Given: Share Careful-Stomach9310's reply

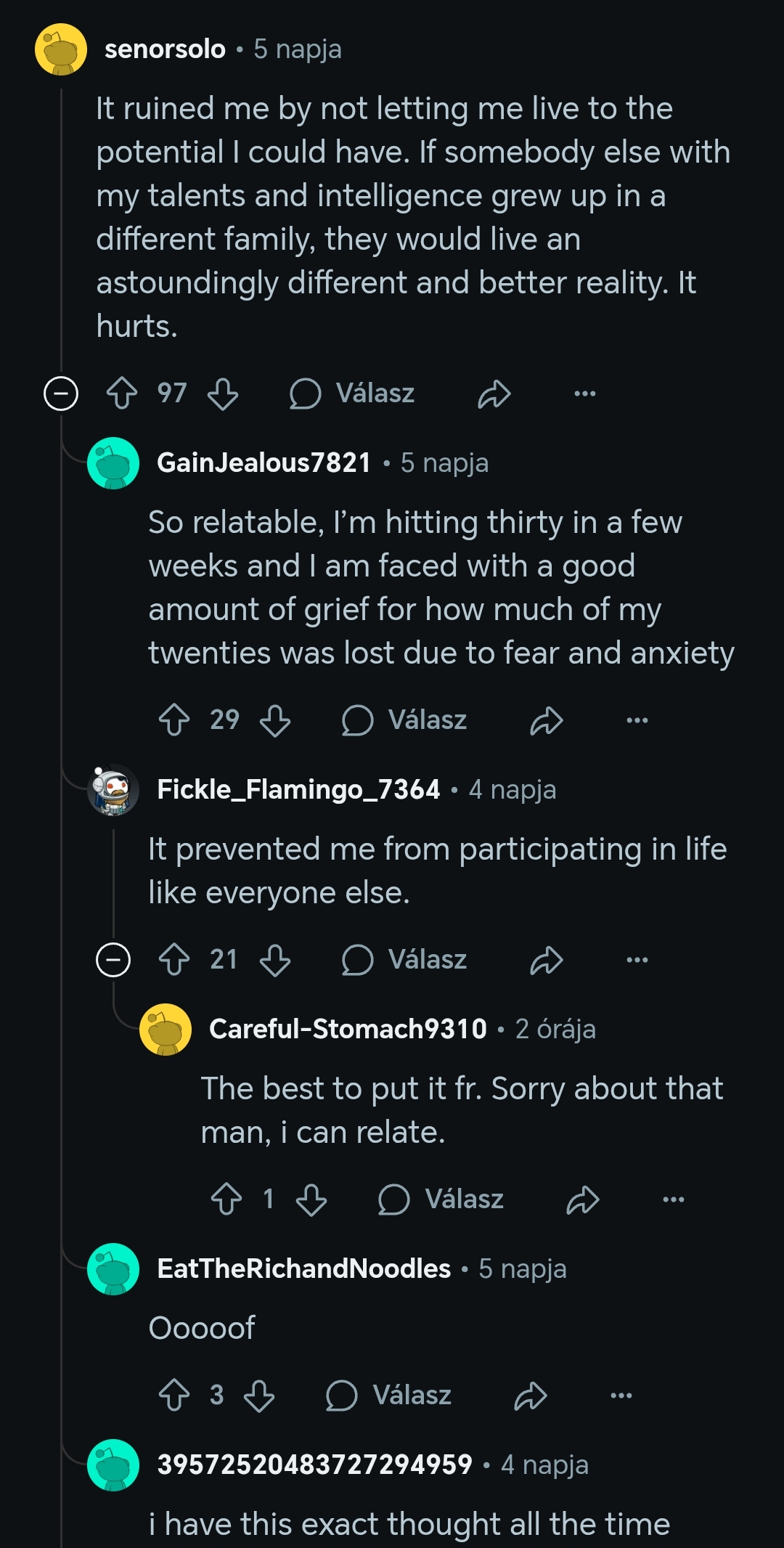Looking at the screenshot, I should (583, 1199).
